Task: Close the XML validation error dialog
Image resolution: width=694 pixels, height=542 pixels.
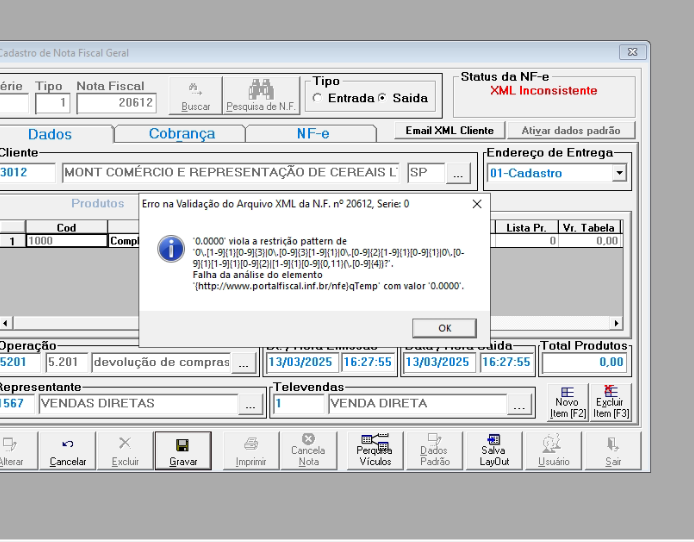Action: tap(477, 204)
